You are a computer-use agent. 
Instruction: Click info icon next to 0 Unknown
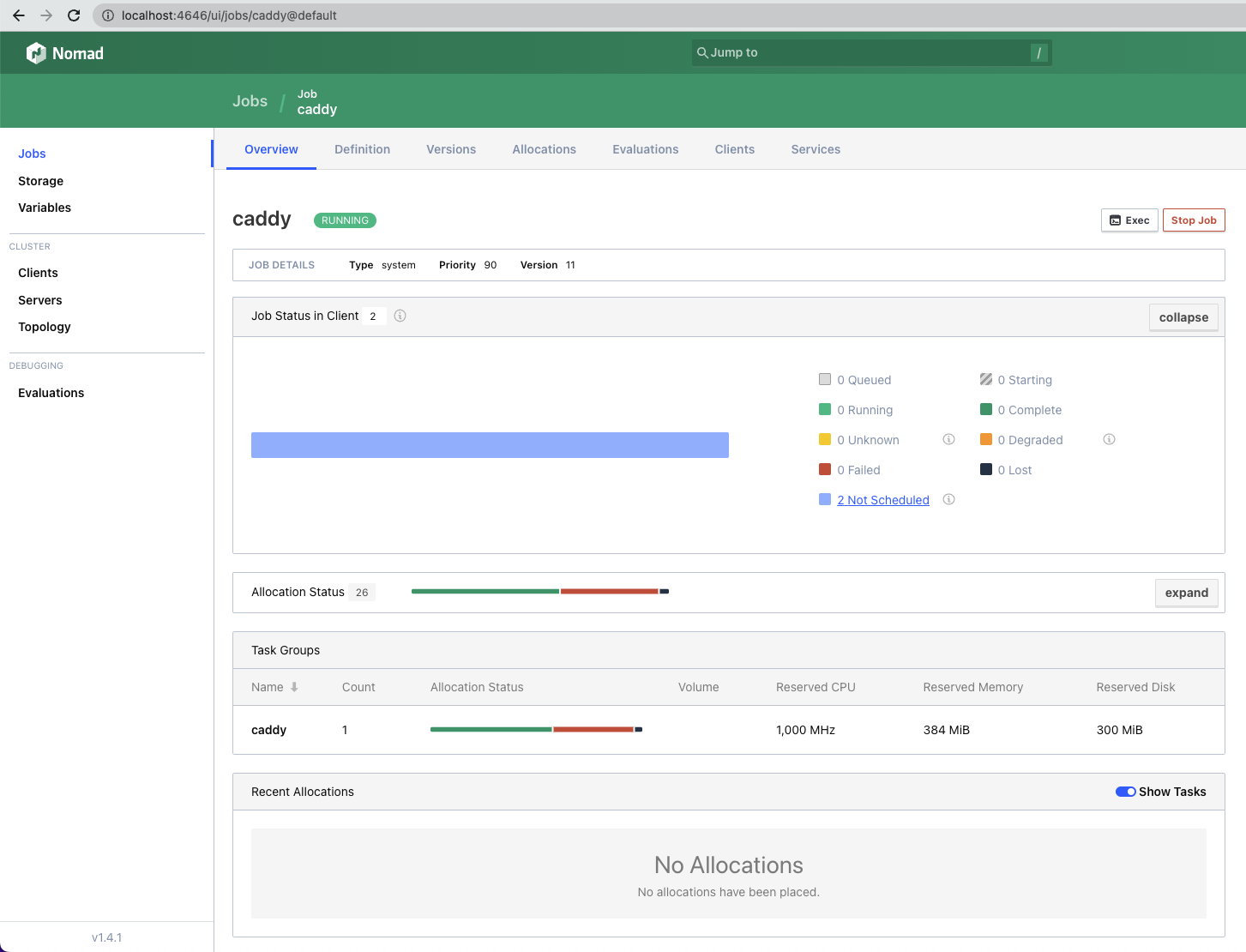click(x=948, y=439)
